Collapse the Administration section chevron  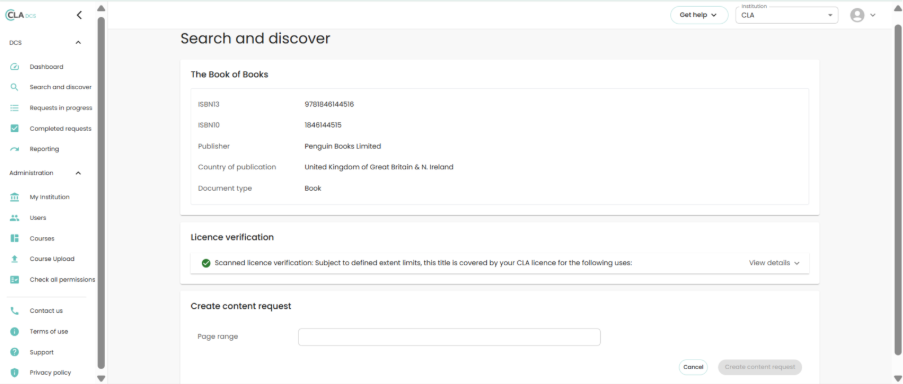78,173
